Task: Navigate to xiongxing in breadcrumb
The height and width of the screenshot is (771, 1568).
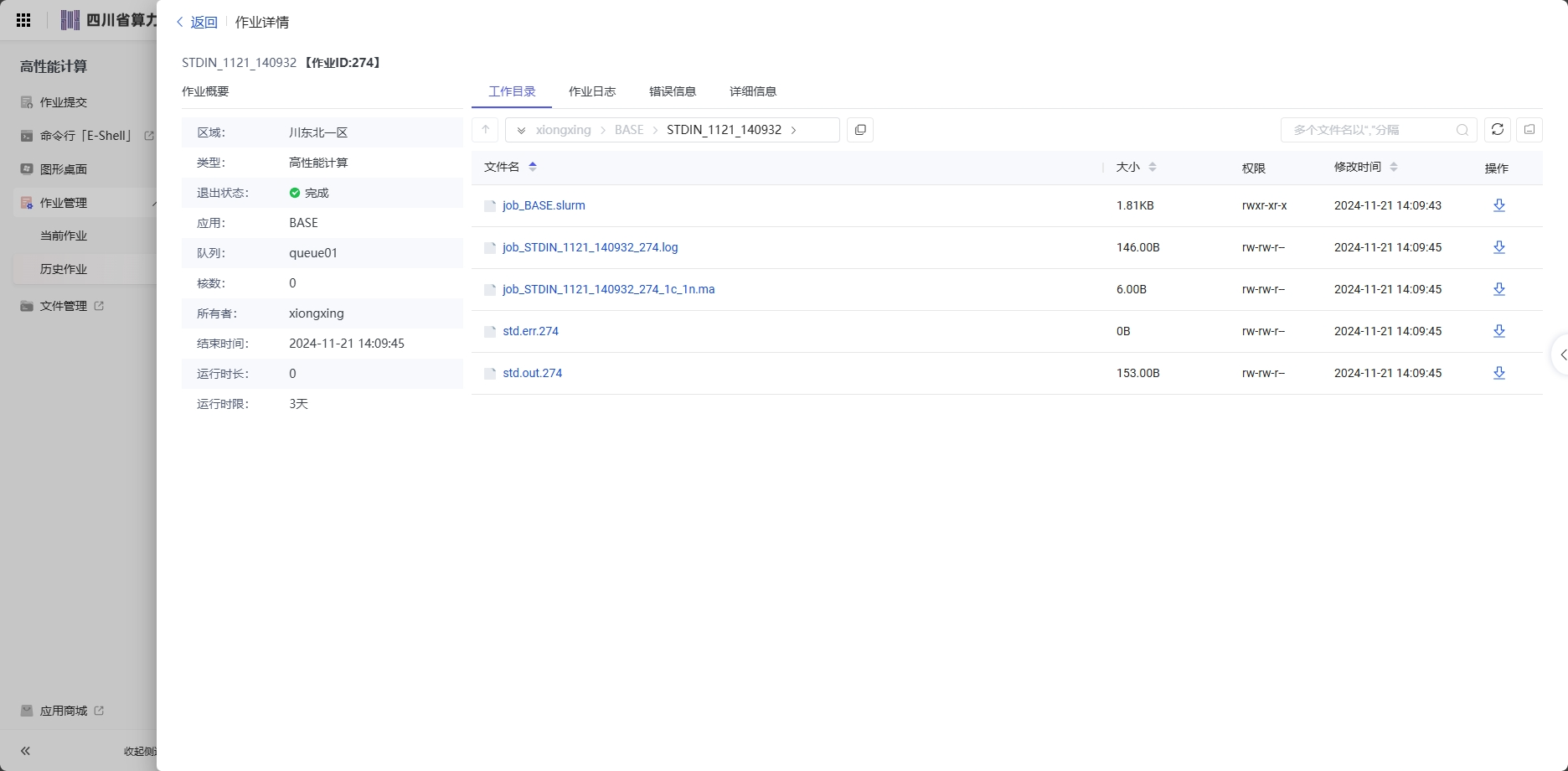Action: pyautogui.click(x=563, y=130)
